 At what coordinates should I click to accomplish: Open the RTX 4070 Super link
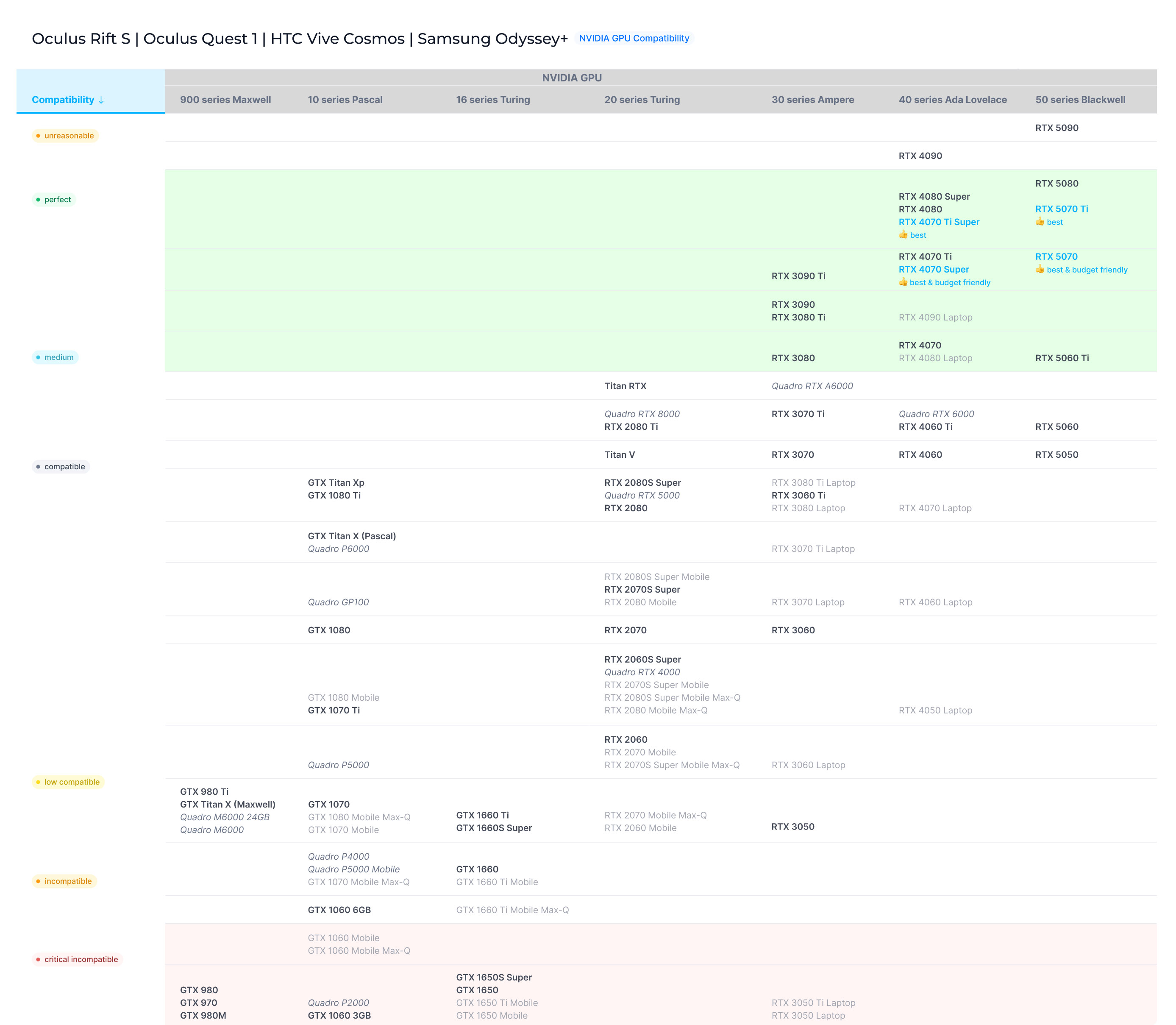click(x=934, y=270)
